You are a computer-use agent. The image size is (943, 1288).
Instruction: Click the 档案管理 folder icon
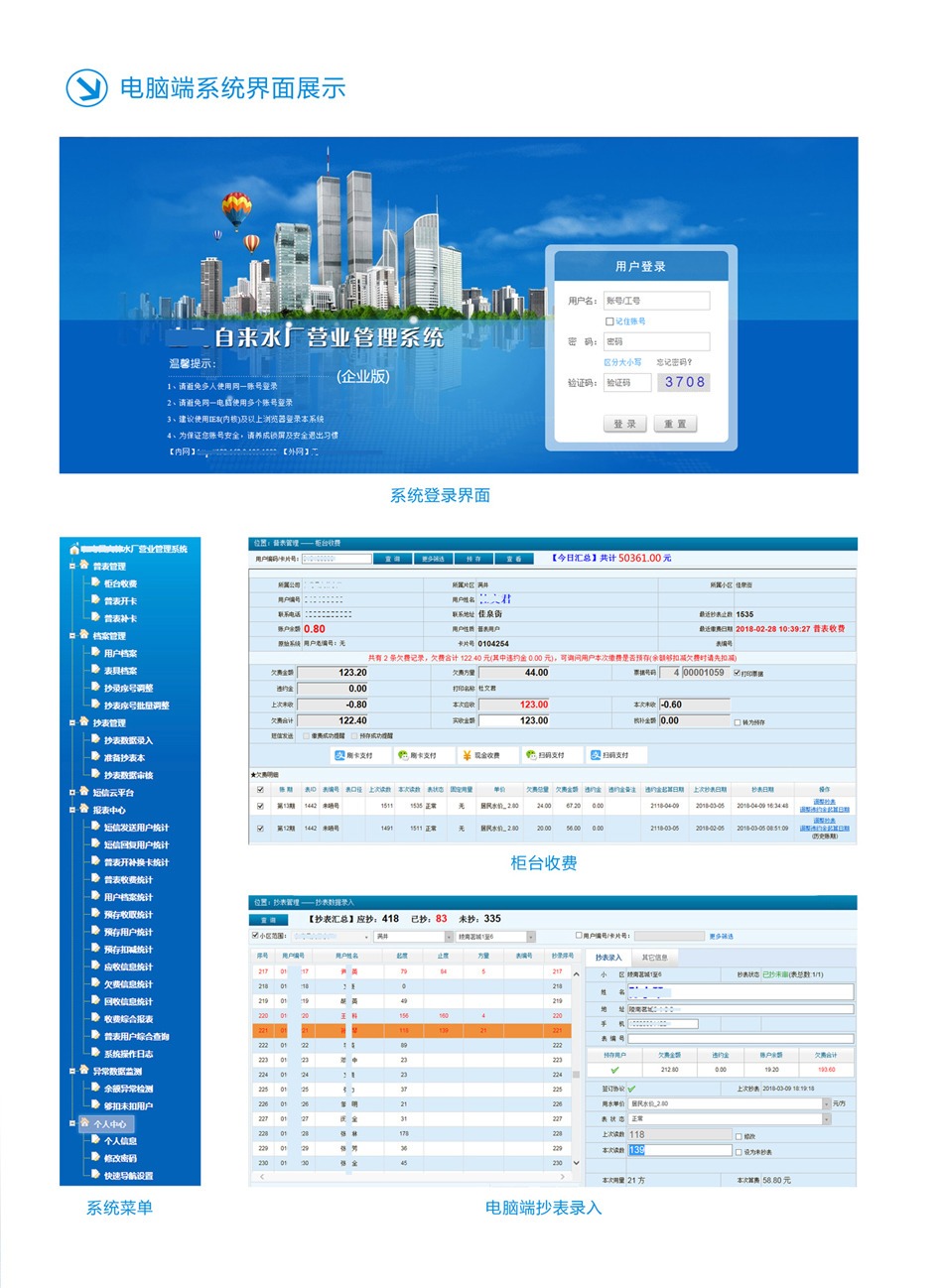[x=84, y=635]
